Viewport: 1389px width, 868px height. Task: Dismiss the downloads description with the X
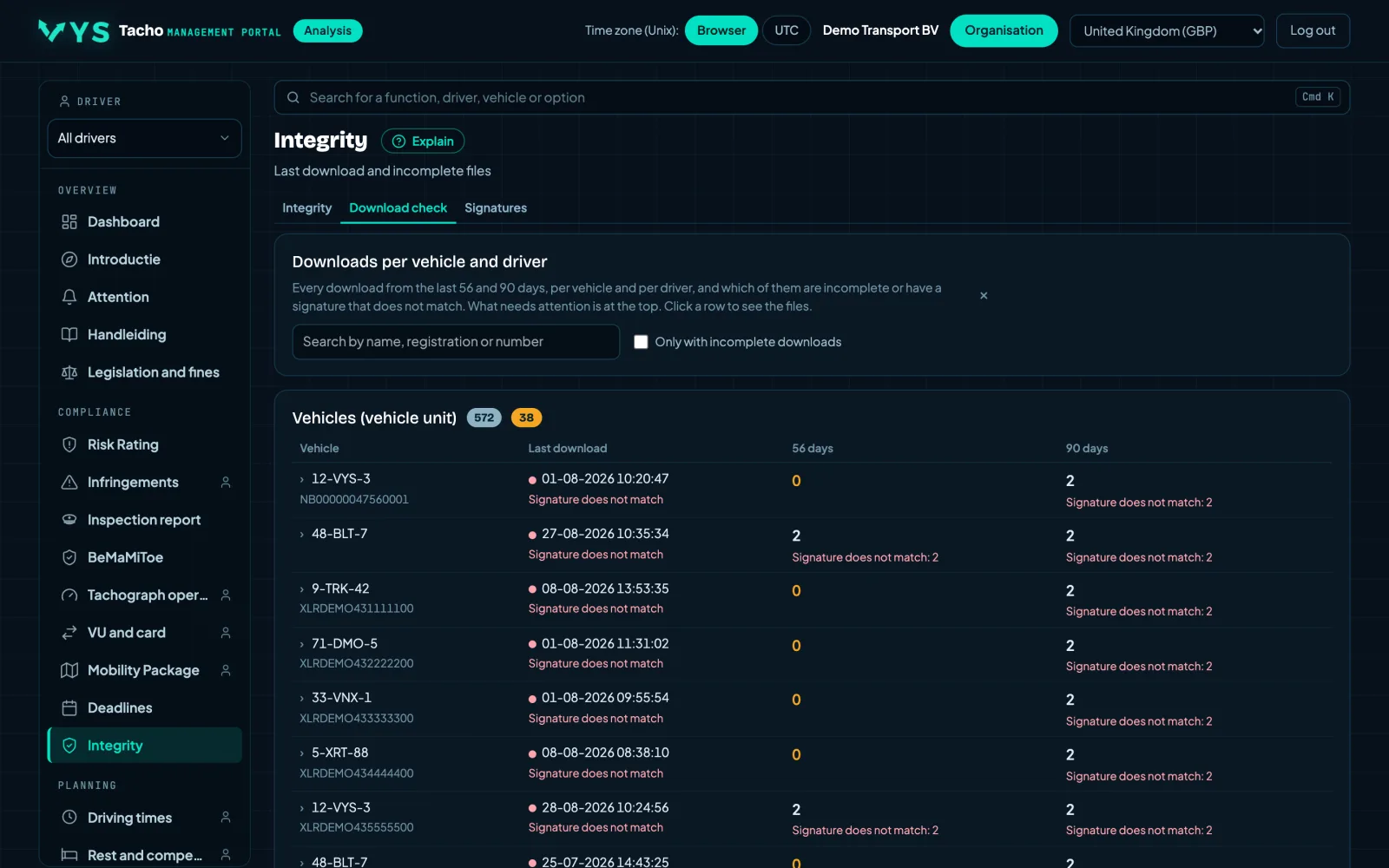tap(984, 296)
